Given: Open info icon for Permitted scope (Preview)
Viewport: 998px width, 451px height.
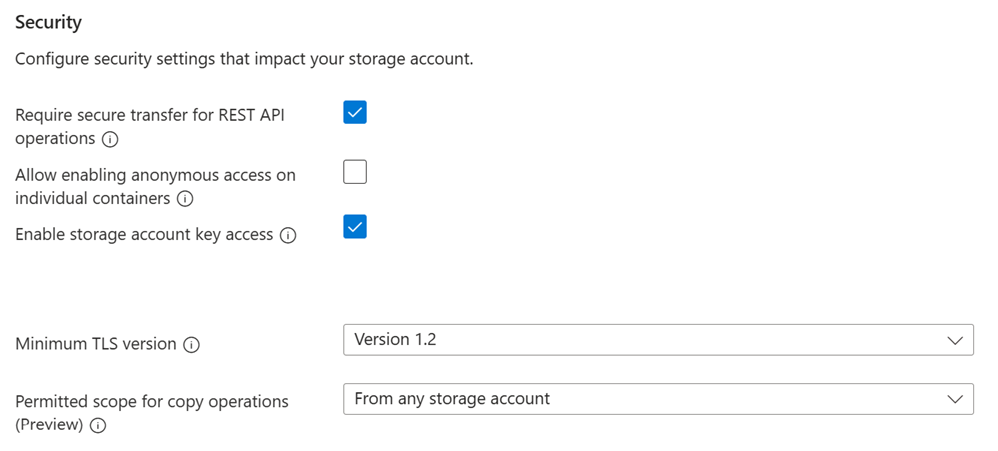Looking at the screenshot, I should pos(98,426).
